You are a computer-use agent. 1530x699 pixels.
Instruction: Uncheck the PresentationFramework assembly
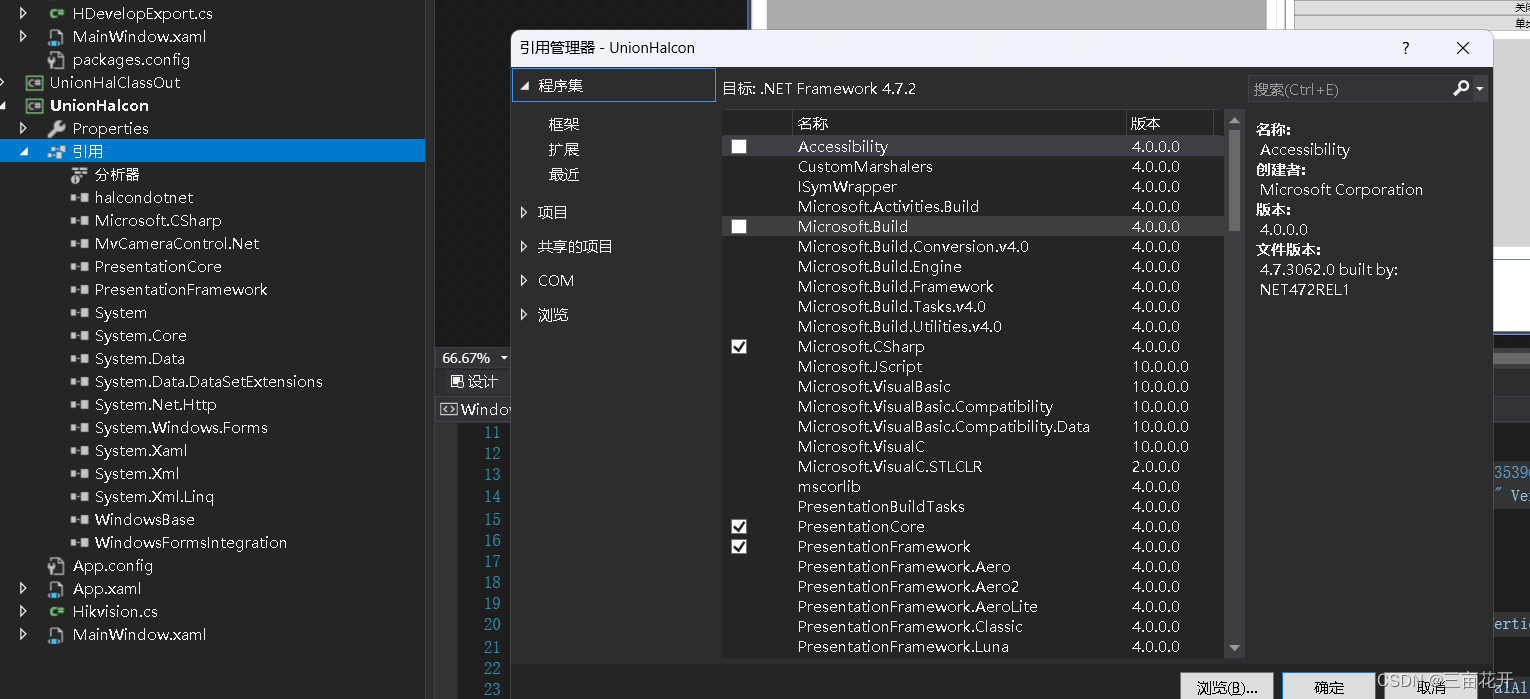(738, 546)
